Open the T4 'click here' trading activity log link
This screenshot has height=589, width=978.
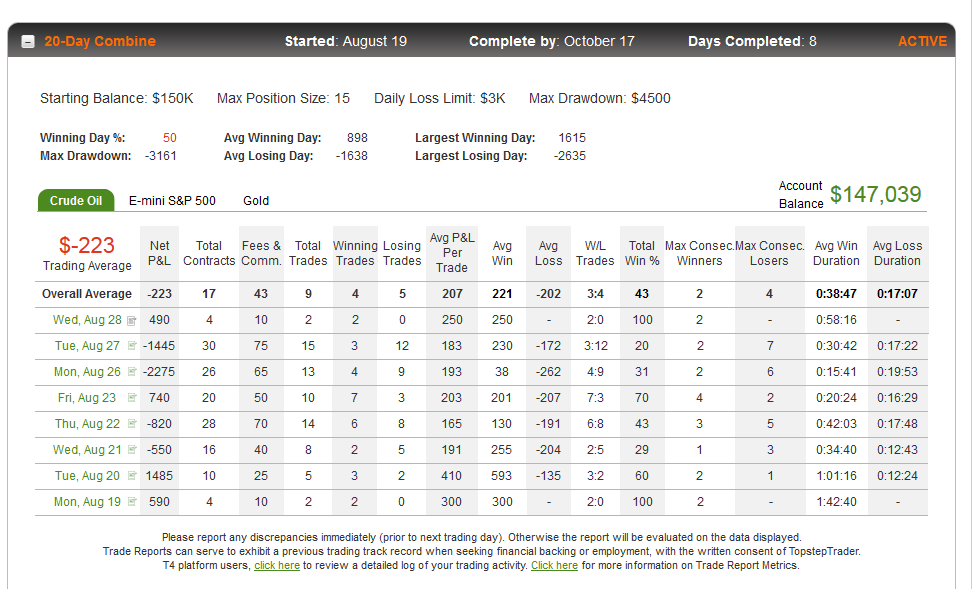pyautogui.click(x=277, y=565)
